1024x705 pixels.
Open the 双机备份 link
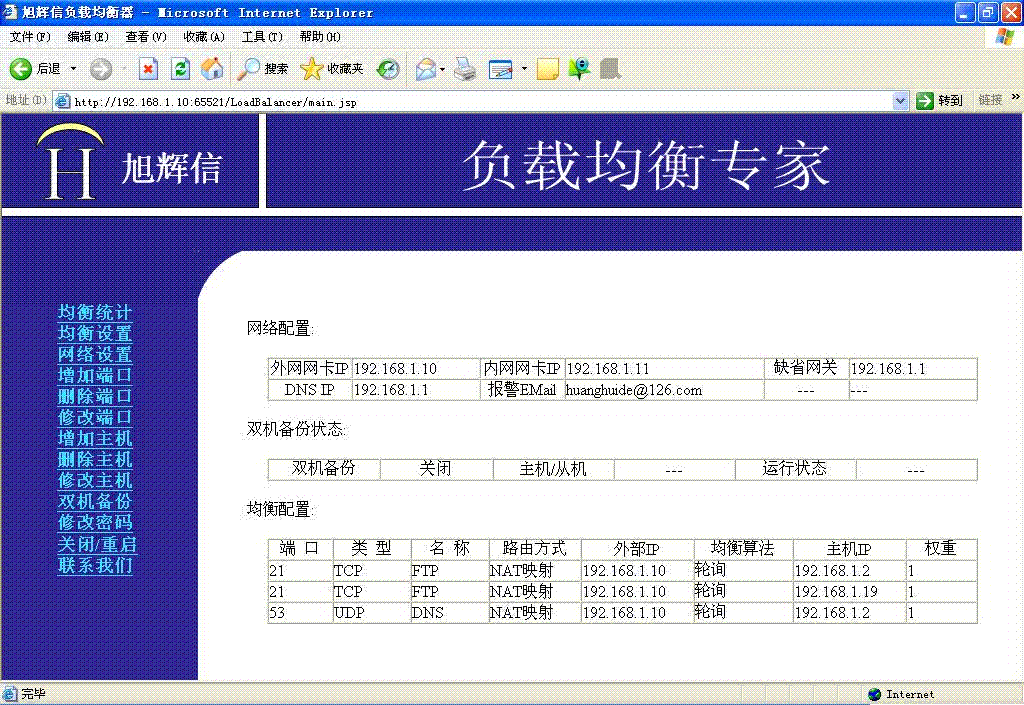pos(95,501)
